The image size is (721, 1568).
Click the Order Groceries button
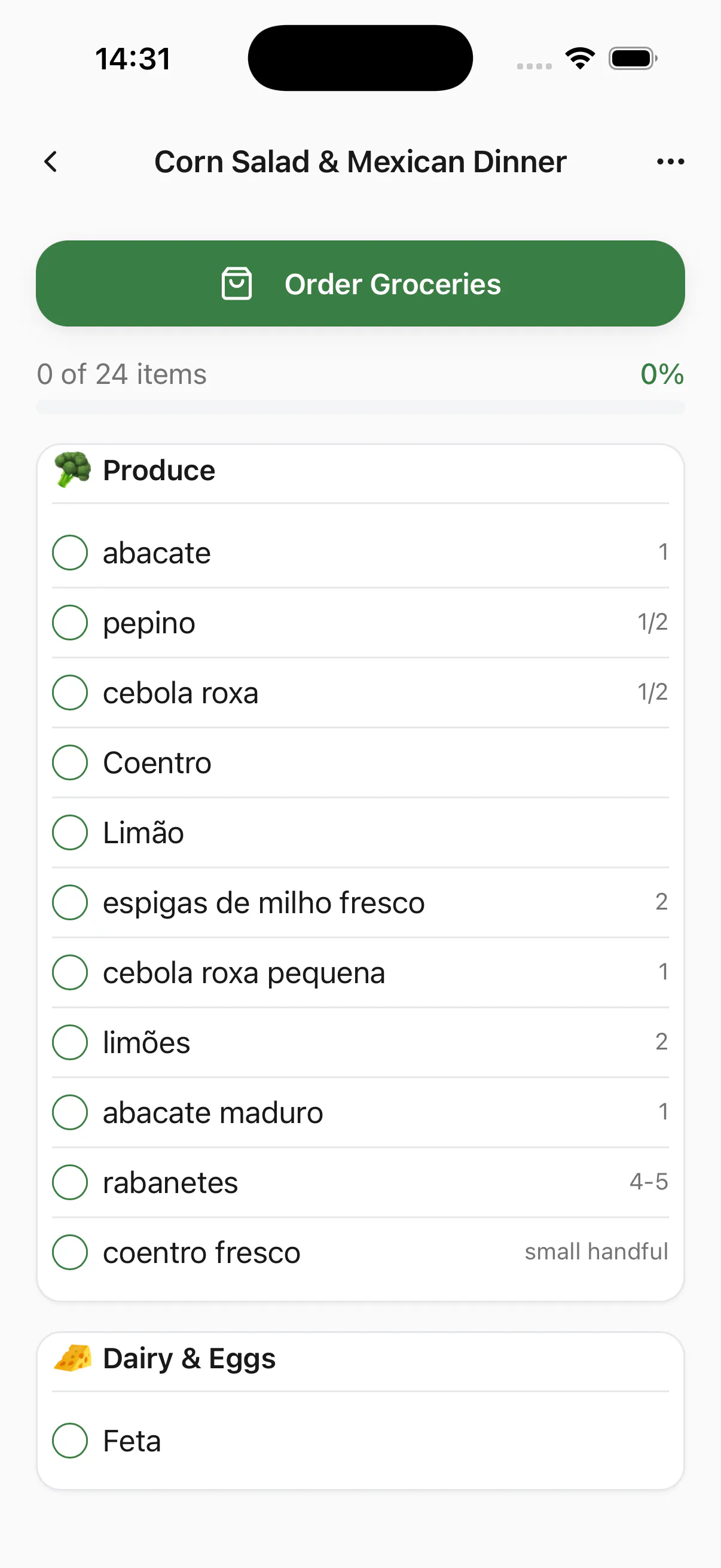(360, 283)
